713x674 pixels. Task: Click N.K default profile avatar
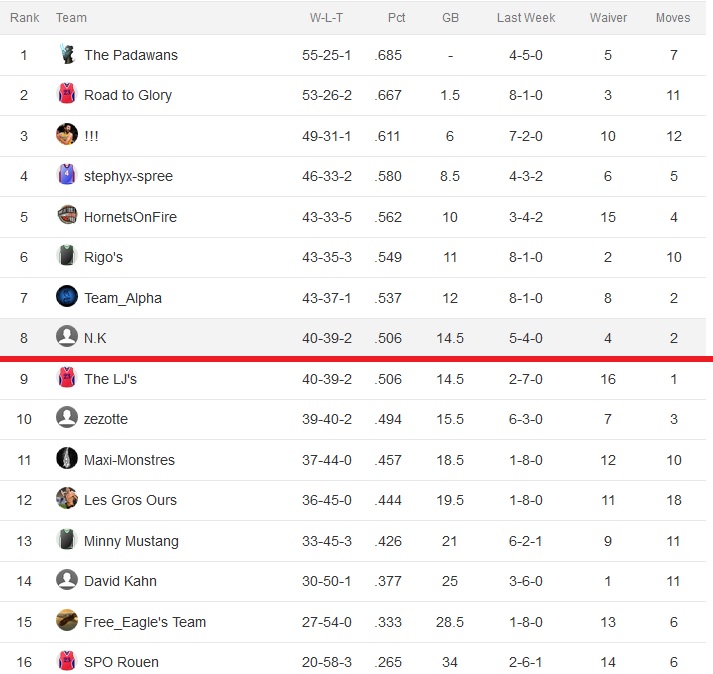click(67, 337)
